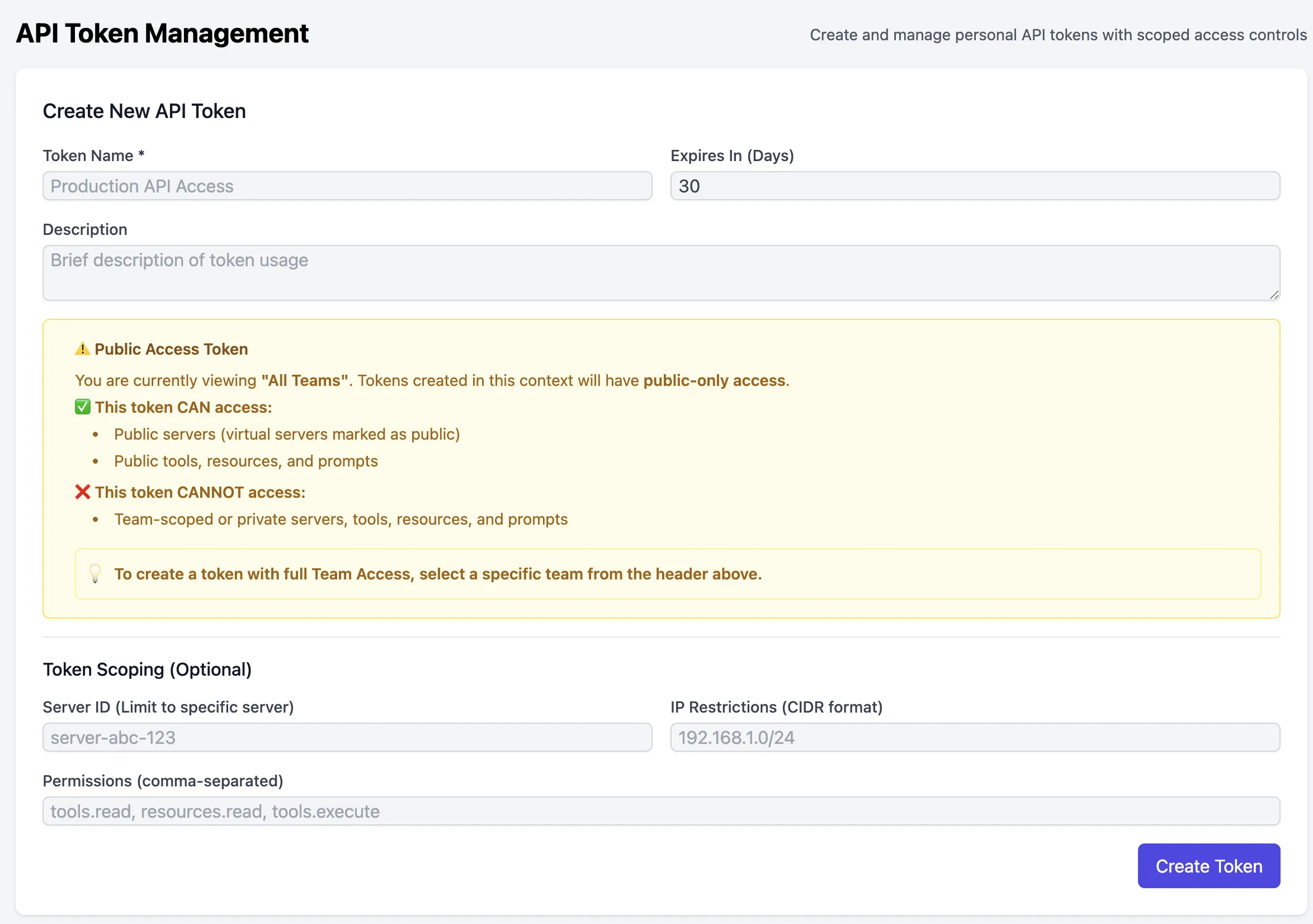Click the Public Access Token heading
This screenshot has width=1313, height=924.
point(171,349)
